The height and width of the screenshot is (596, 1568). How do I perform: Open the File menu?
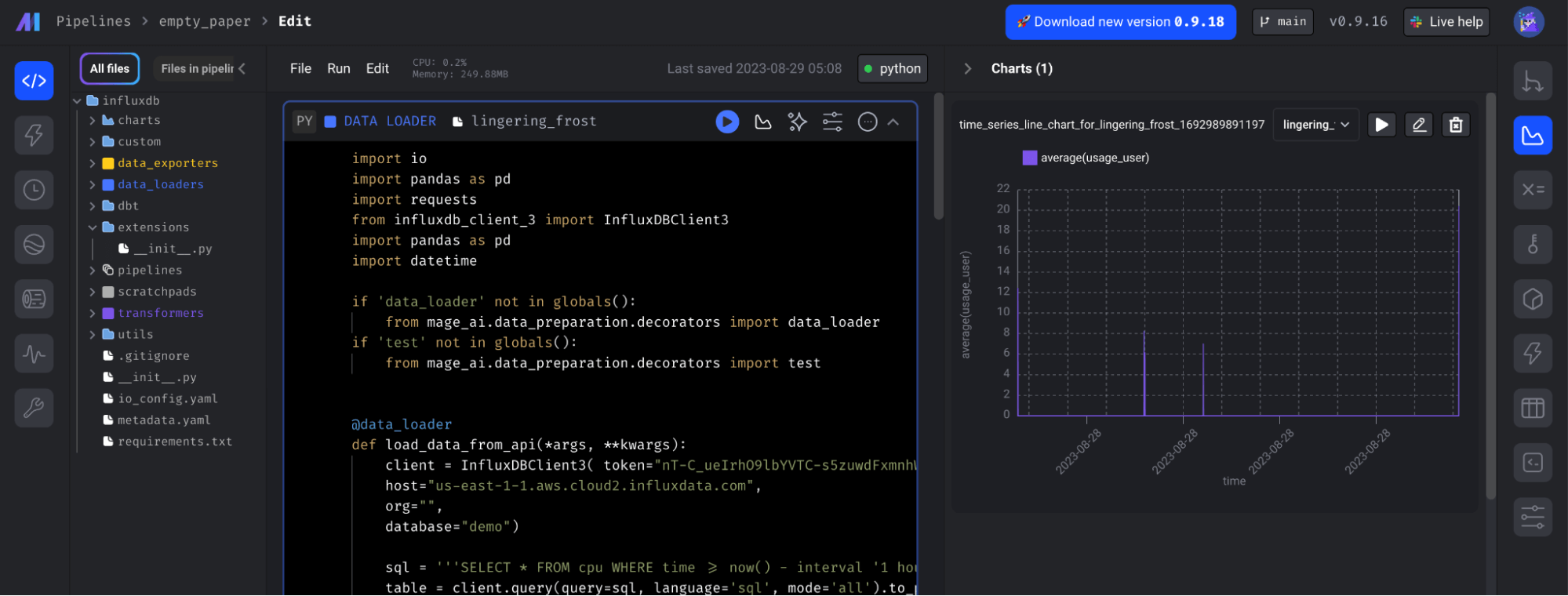[x=300, y=69]
